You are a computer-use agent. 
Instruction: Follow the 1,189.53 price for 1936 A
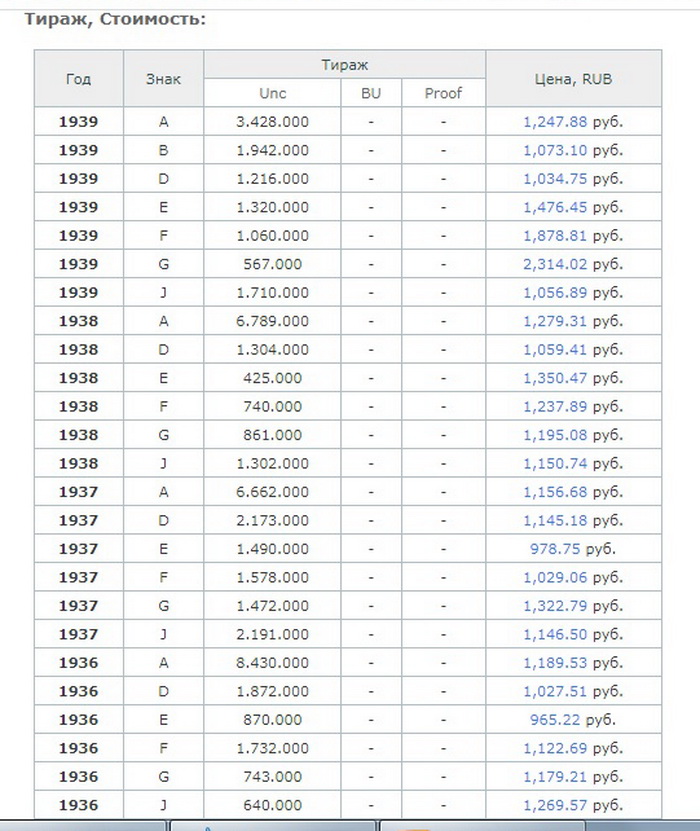(555, 662)
